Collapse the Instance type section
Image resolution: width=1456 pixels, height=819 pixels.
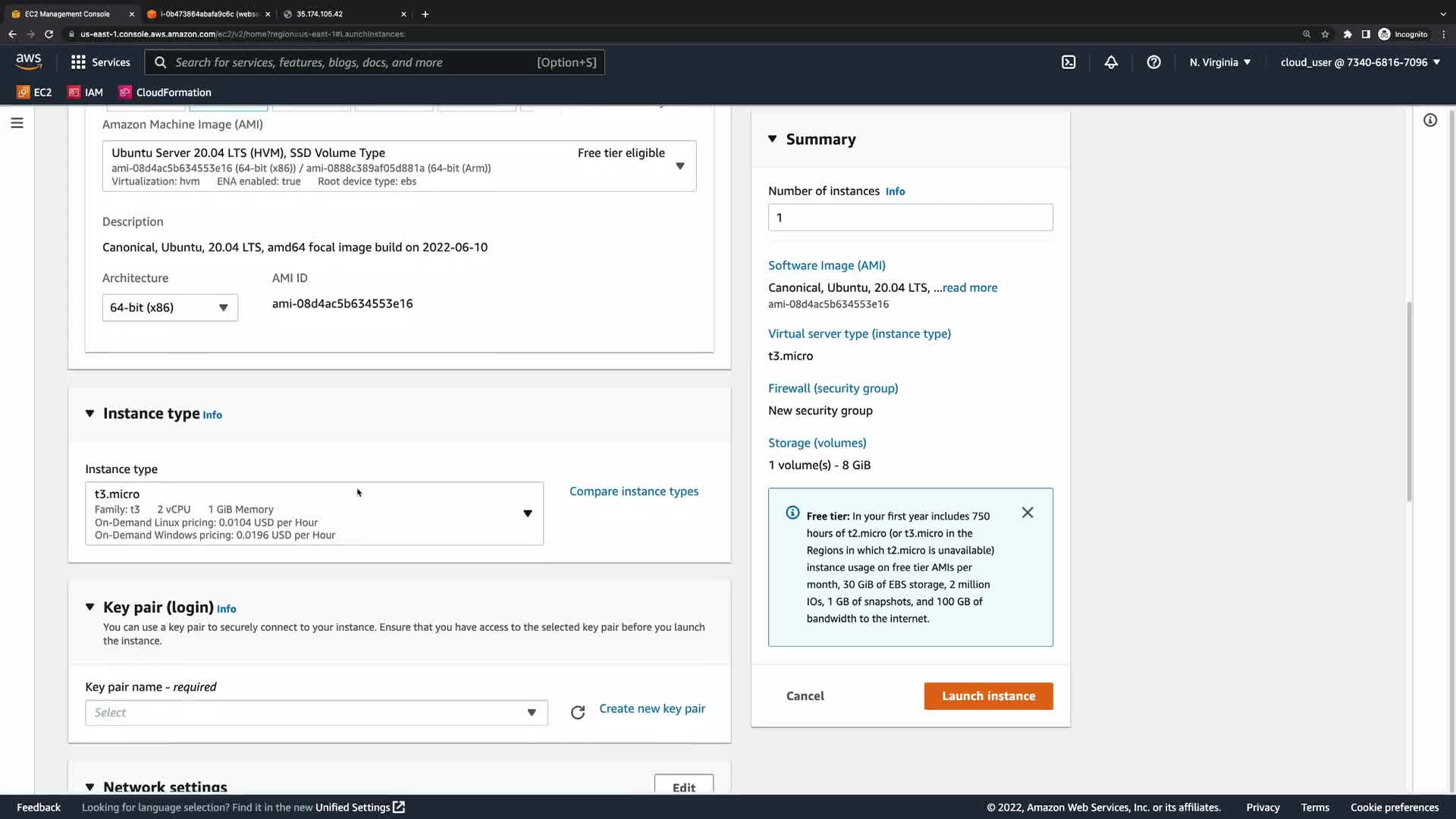(89, 413)
